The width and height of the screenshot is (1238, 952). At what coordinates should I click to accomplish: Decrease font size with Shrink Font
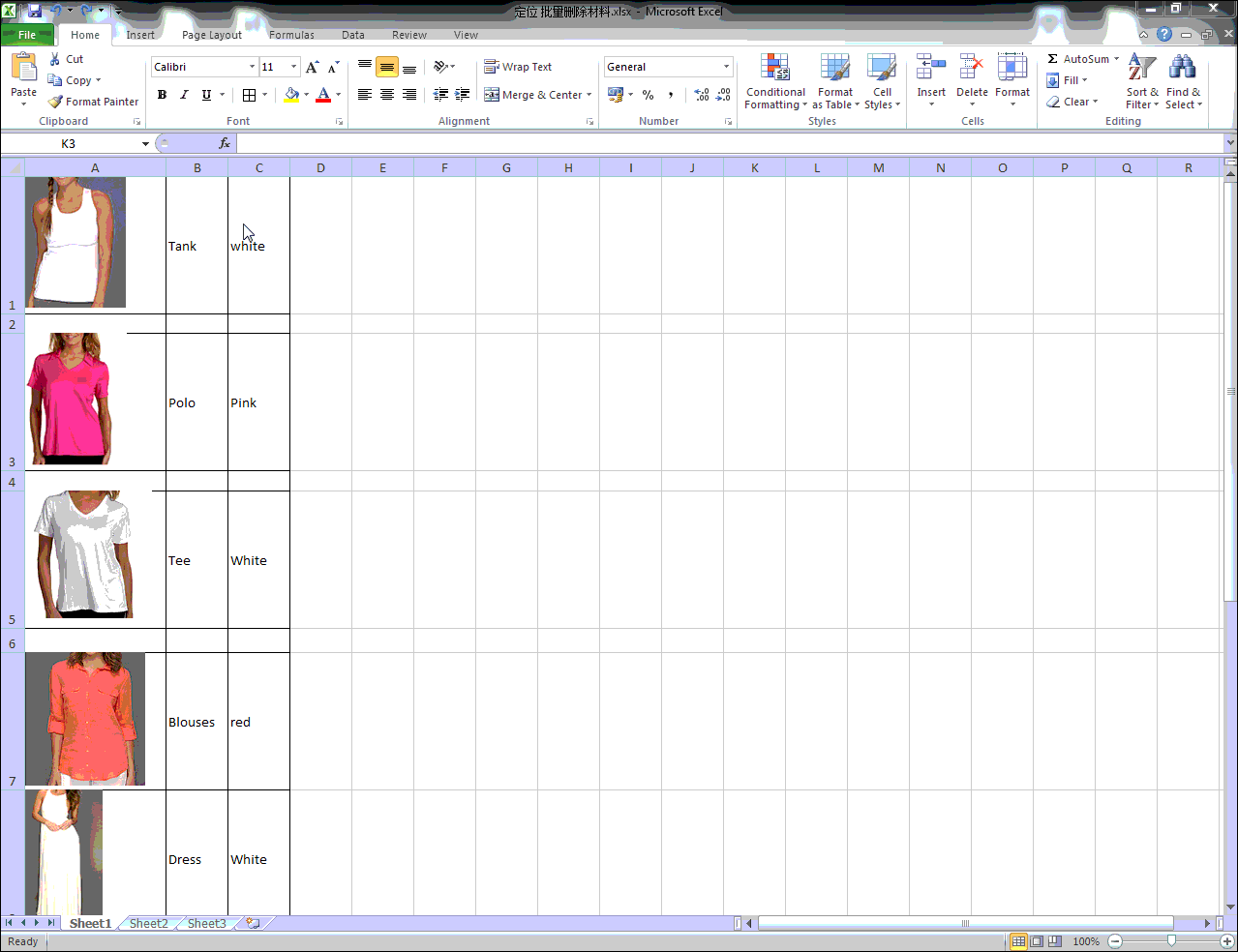click(333, 67)
